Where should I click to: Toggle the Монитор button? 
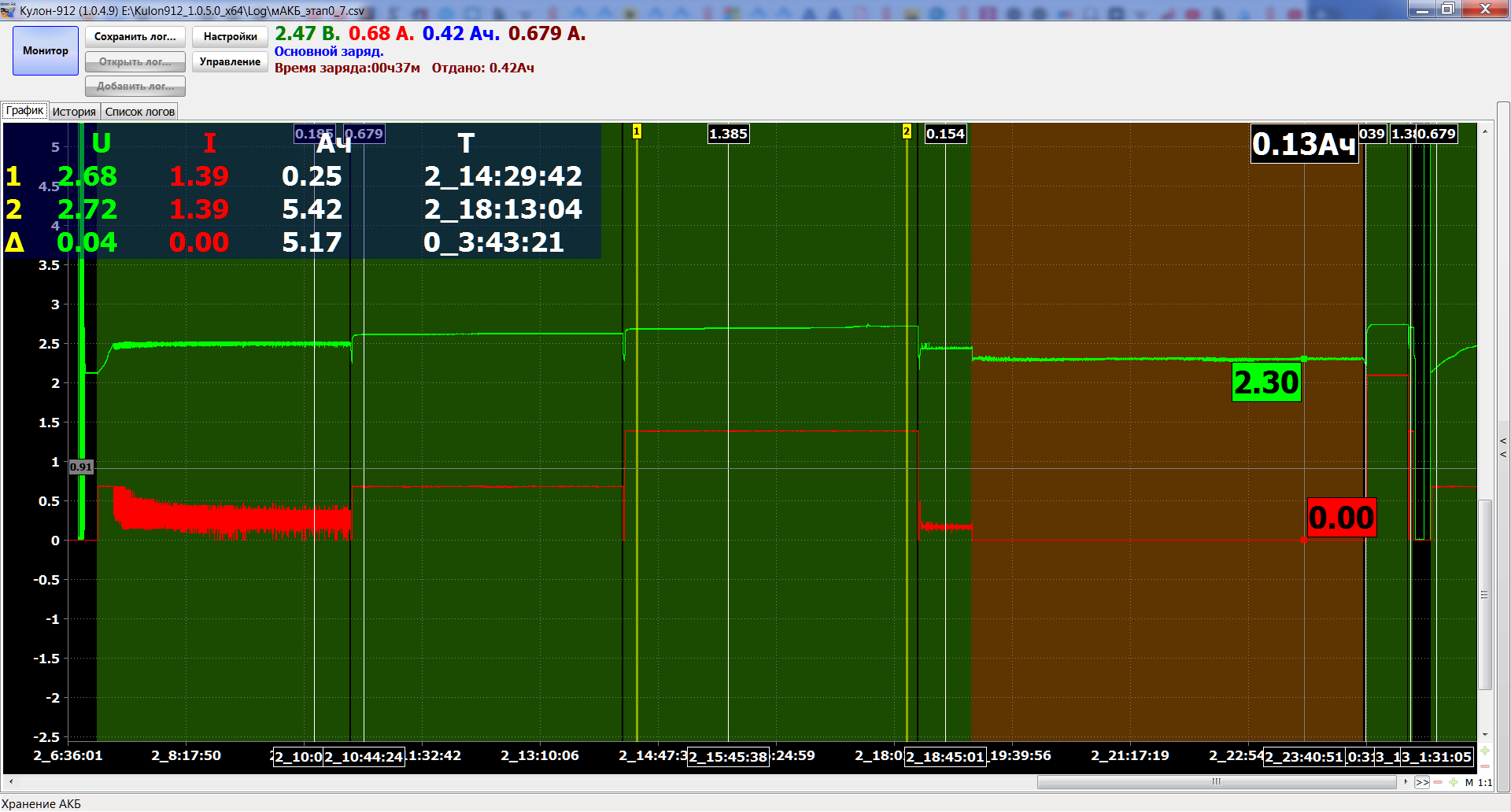point(46,51)
